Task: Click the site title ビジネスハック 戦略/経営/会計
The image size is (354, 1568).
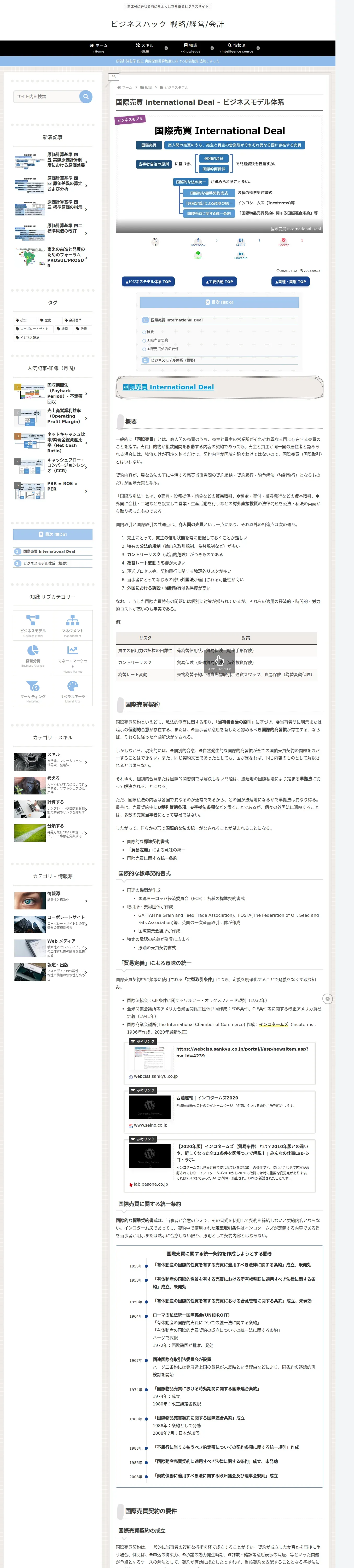Action: (167, 24)
